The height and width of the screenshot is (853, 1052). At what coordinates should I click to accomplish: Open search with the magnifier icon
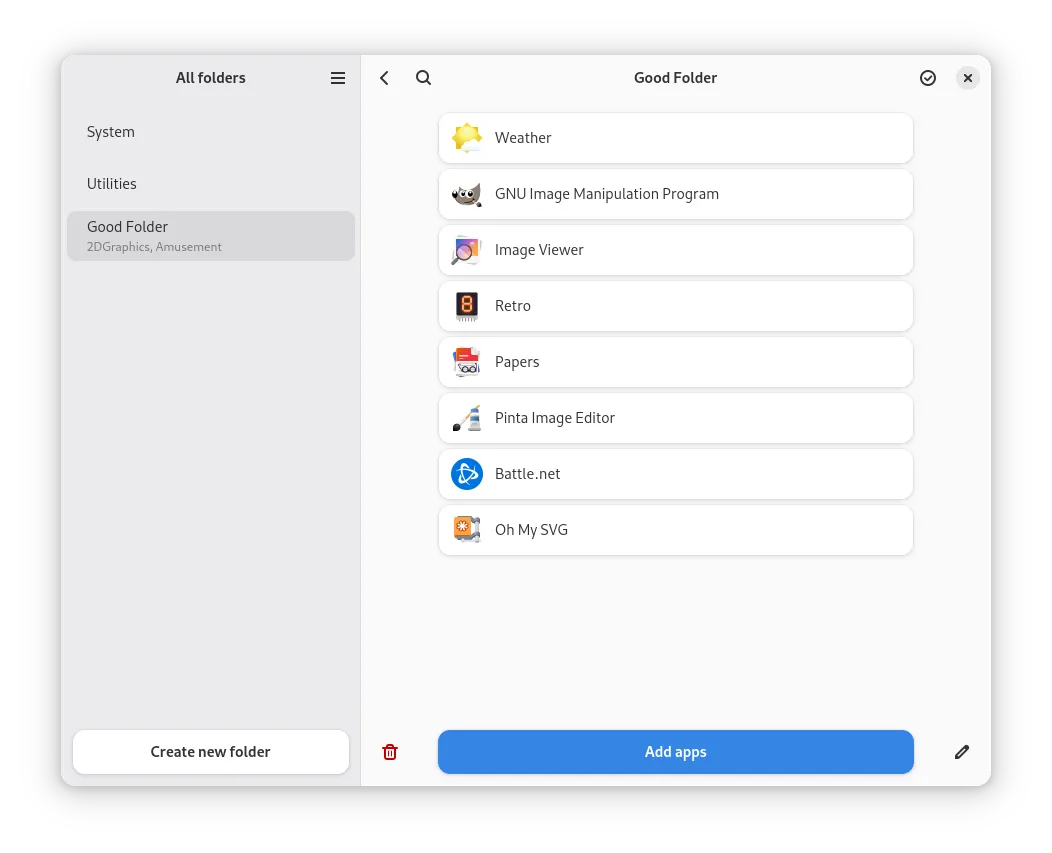pos(424,78)
